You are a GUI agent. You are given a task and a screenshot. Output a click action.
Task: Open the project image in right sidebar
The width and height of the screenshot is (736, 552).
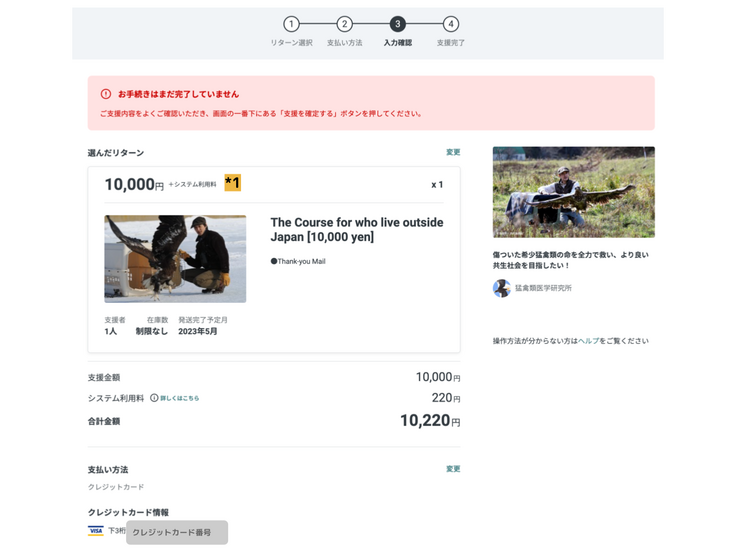[x=573, y=192]
